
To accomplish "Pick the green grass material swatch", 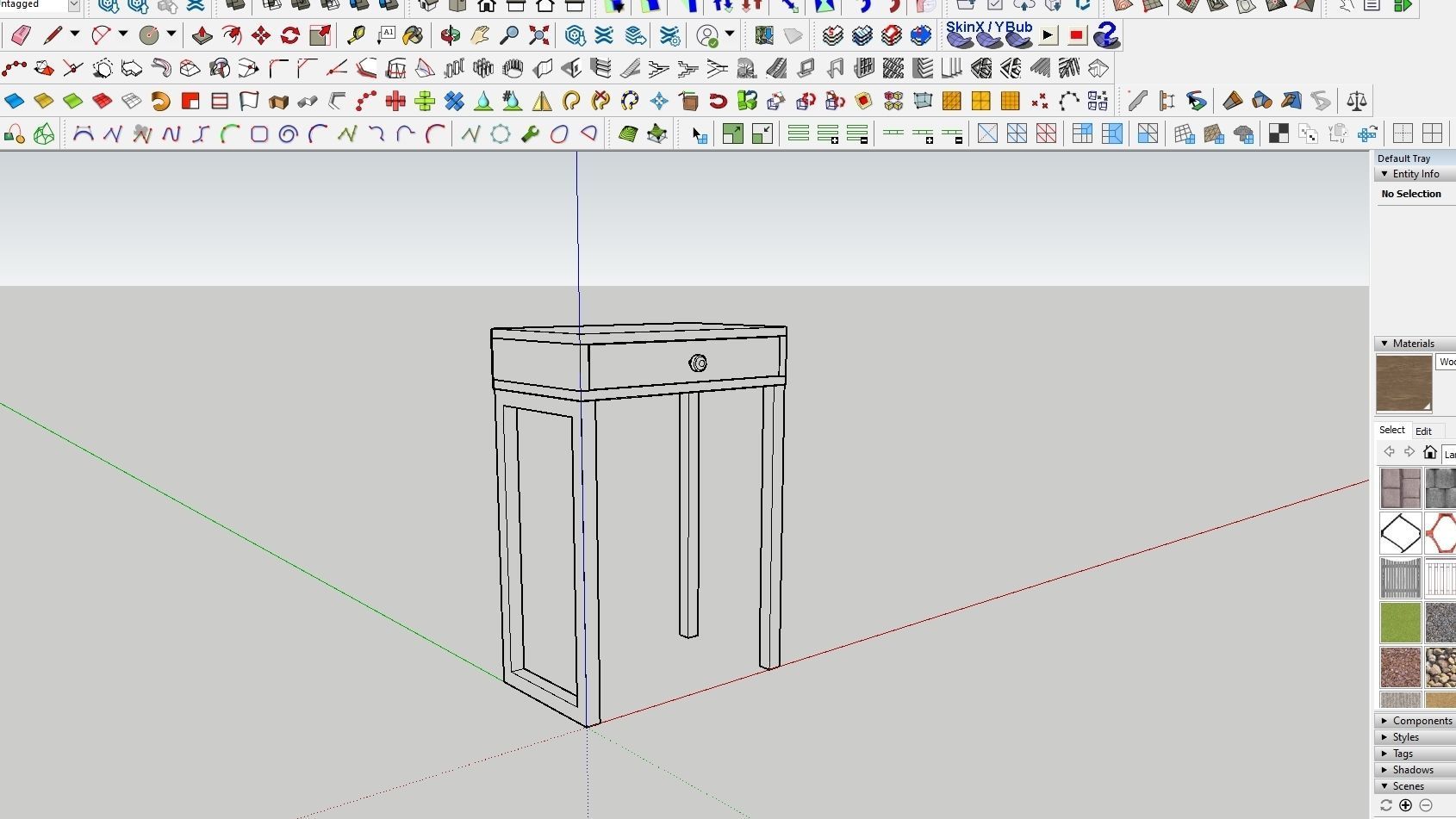I will pos(1401,622).
